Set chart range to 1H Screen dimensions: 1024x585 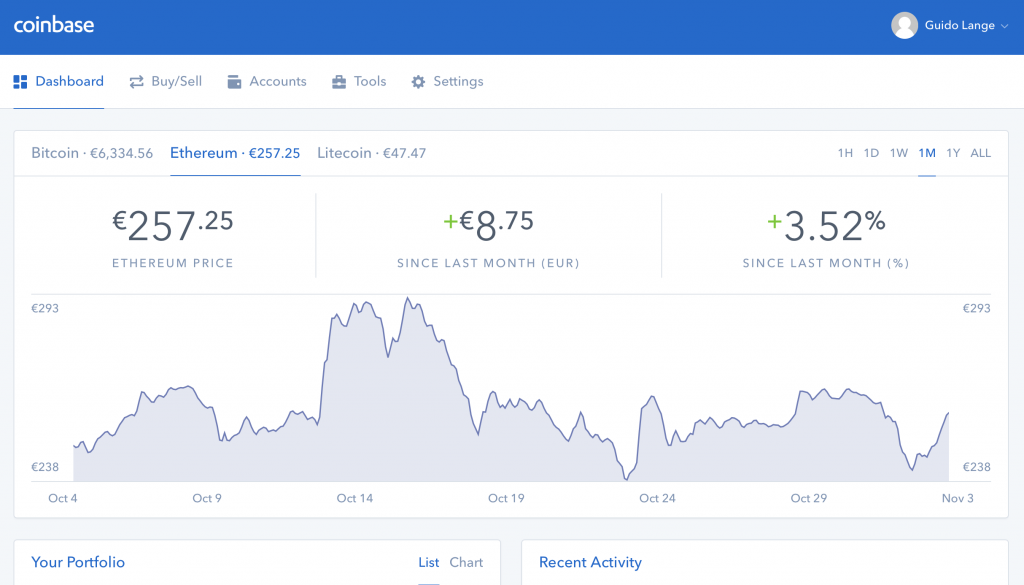coord(845,153)
